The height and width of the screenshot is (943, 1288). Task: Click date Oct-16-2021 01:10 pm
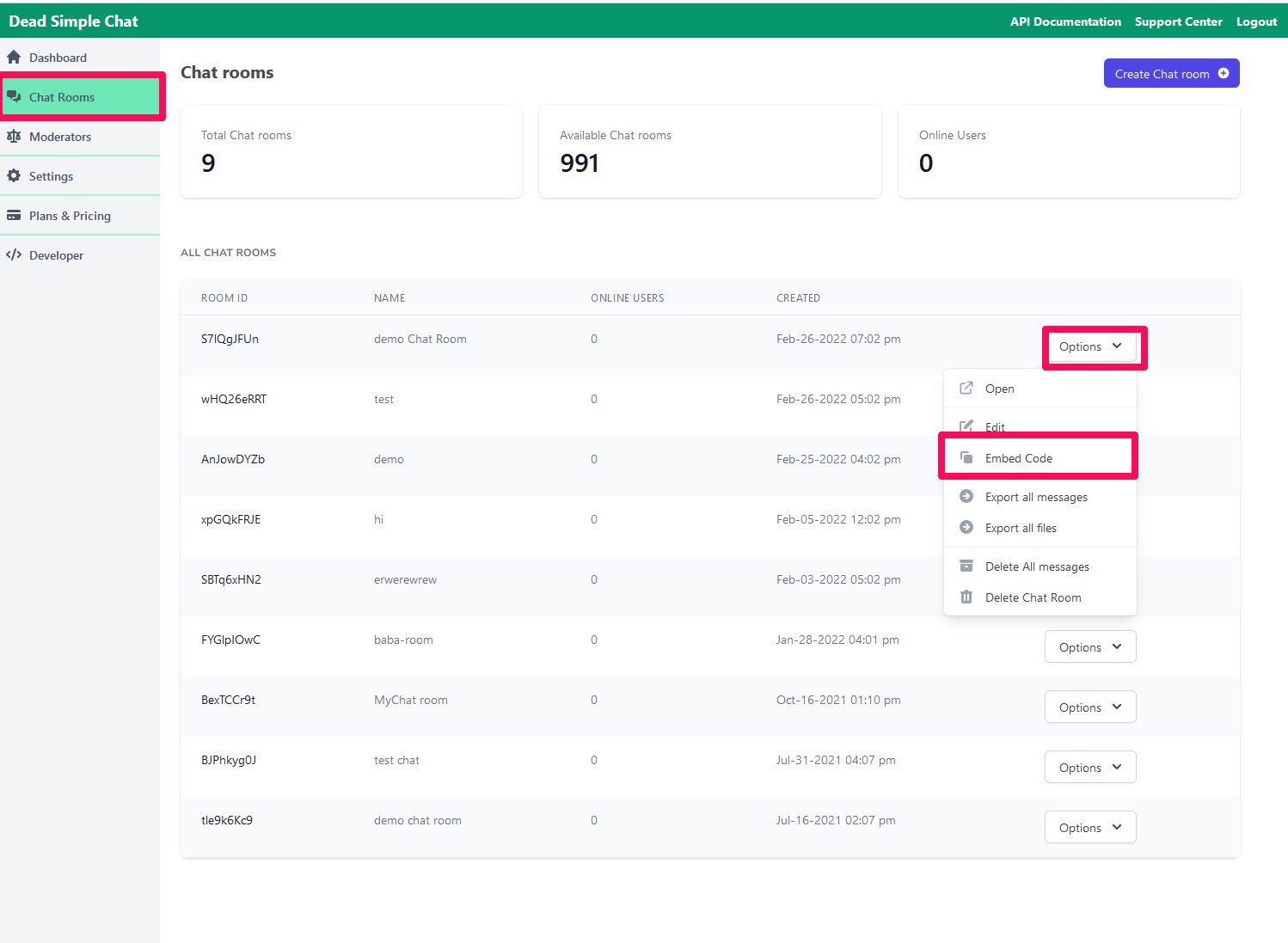coord(838,700)
